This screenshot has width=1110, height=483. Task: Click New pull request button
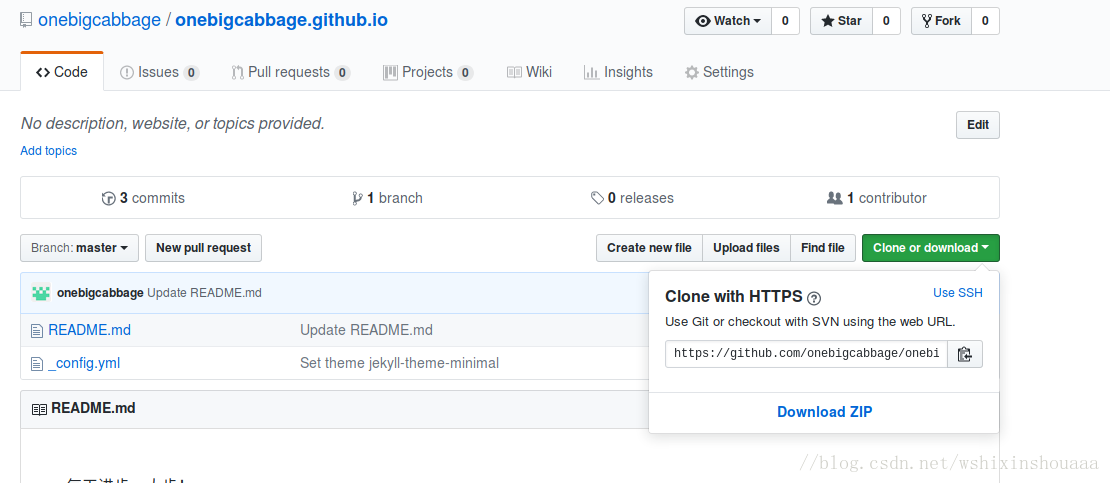[203, 248]
